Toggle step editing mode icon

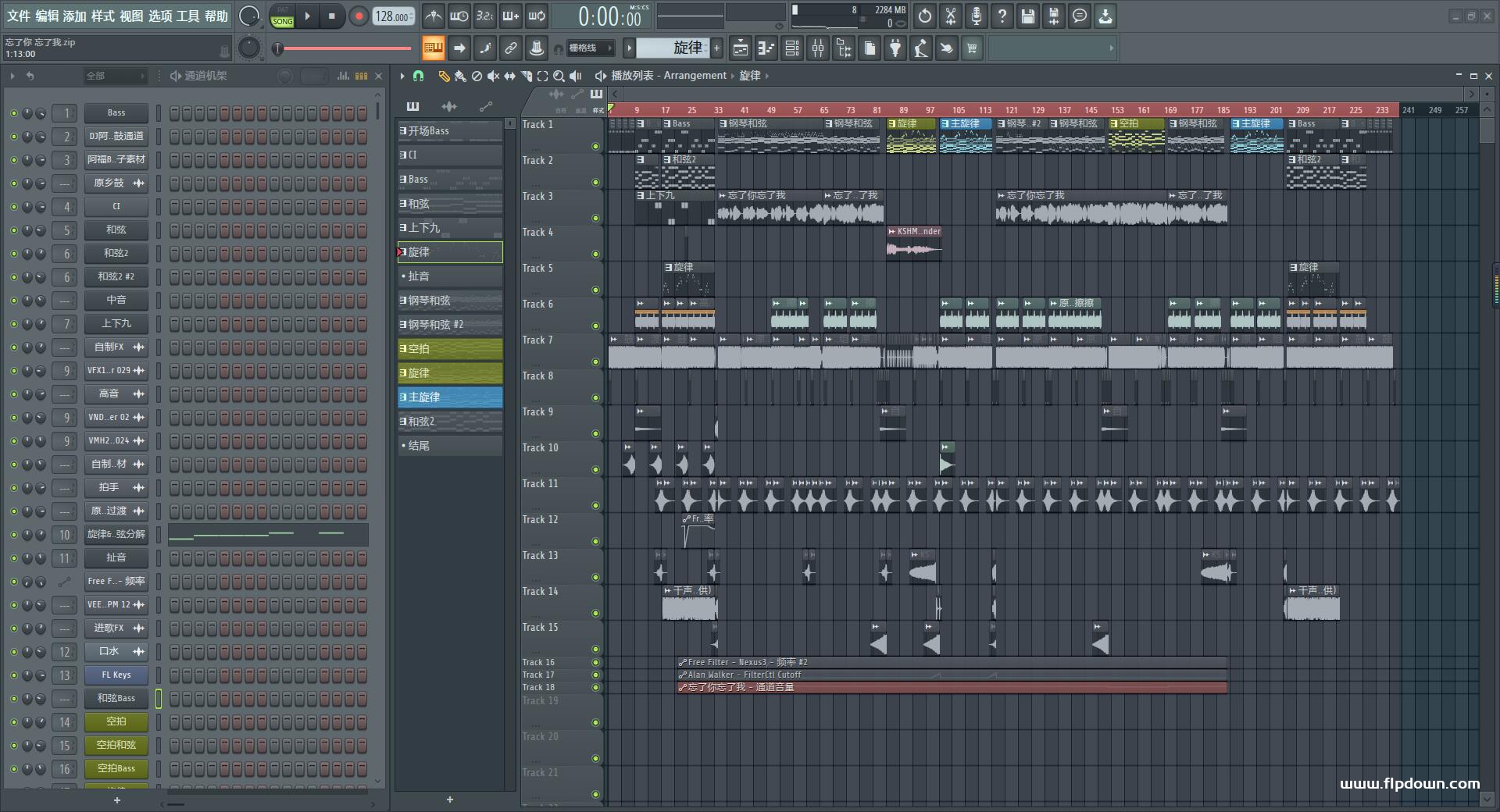(x=485, y=48)
